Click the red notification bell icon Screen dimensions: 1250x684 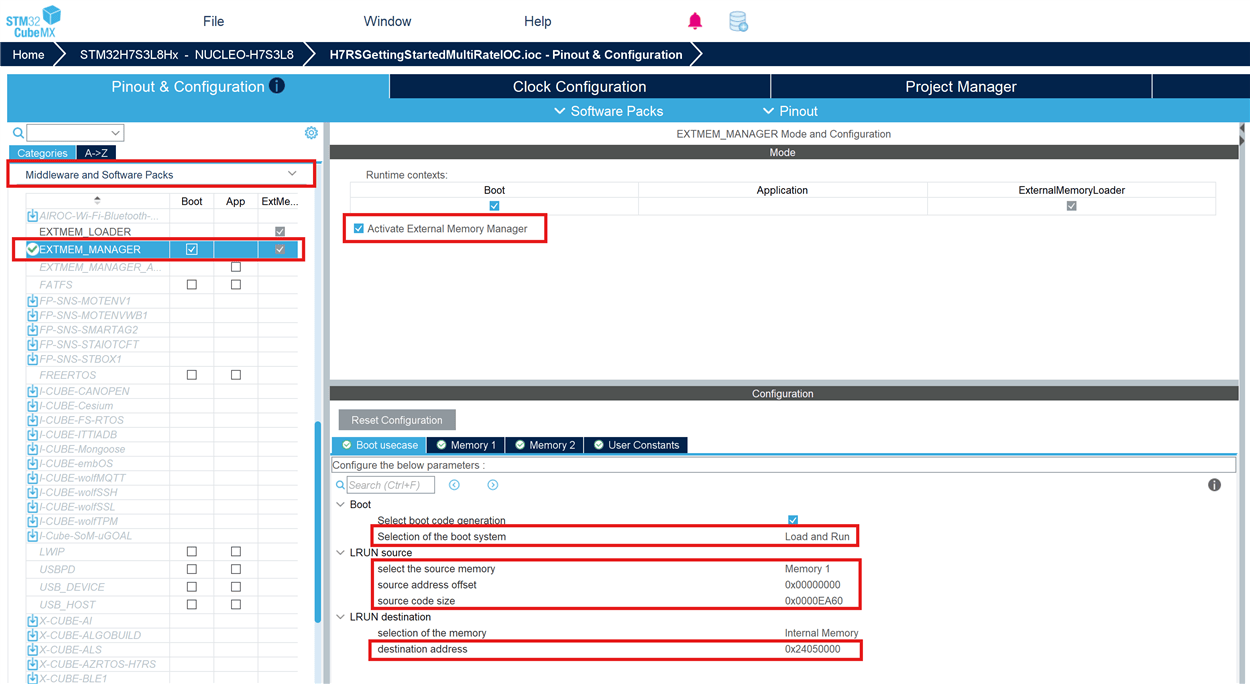695,21
